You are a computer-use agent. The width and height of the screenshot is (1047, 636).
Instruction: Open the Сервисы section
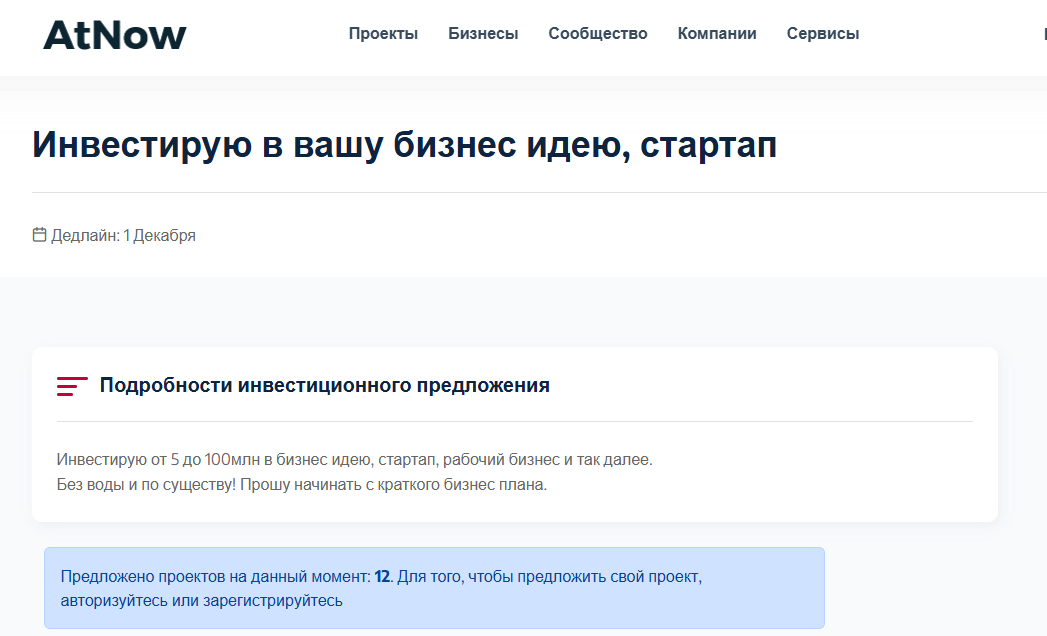pyautogui.click(x=822, y=33)
